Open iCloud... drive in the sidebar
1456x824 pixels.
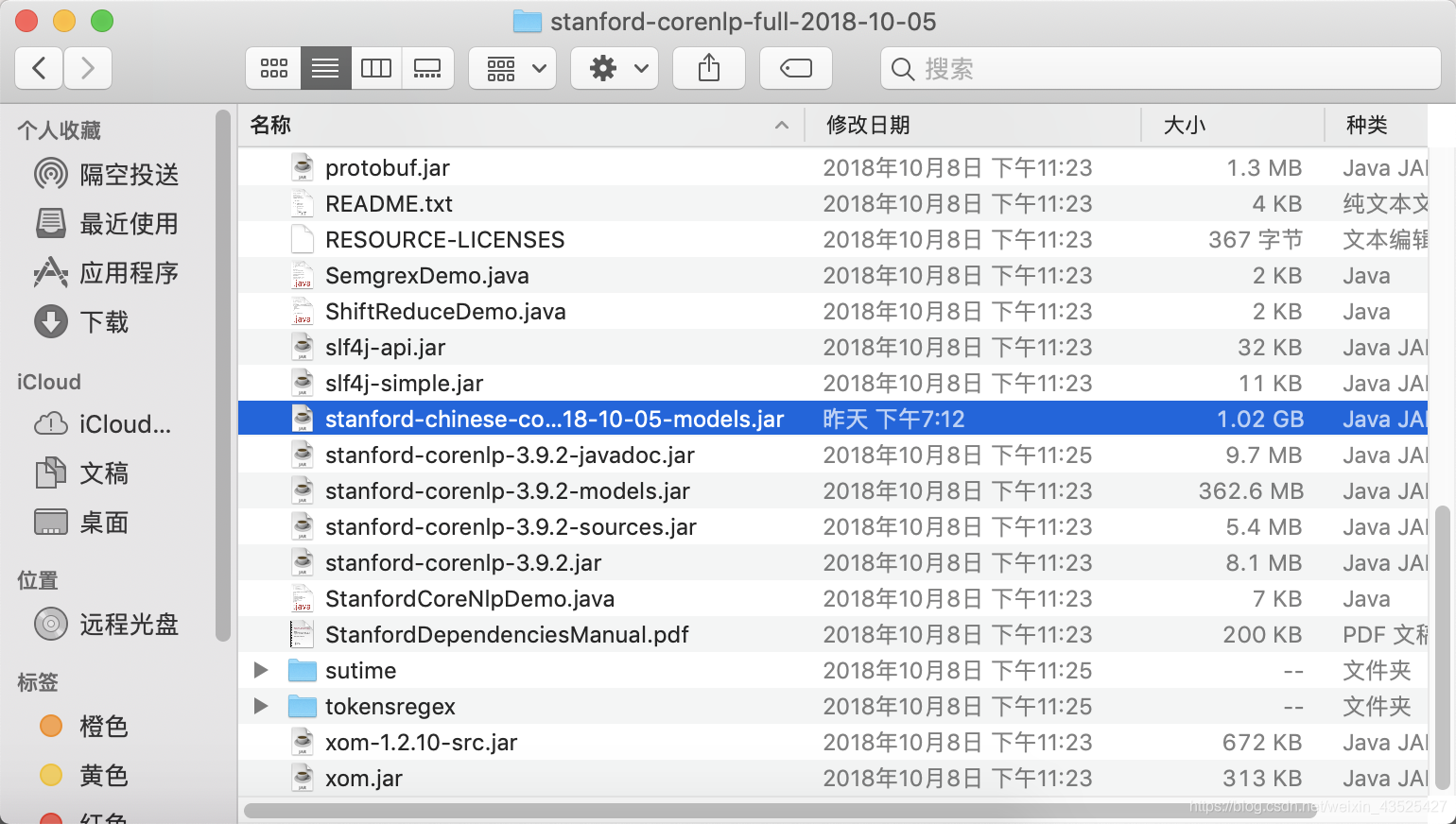point(103,423)
